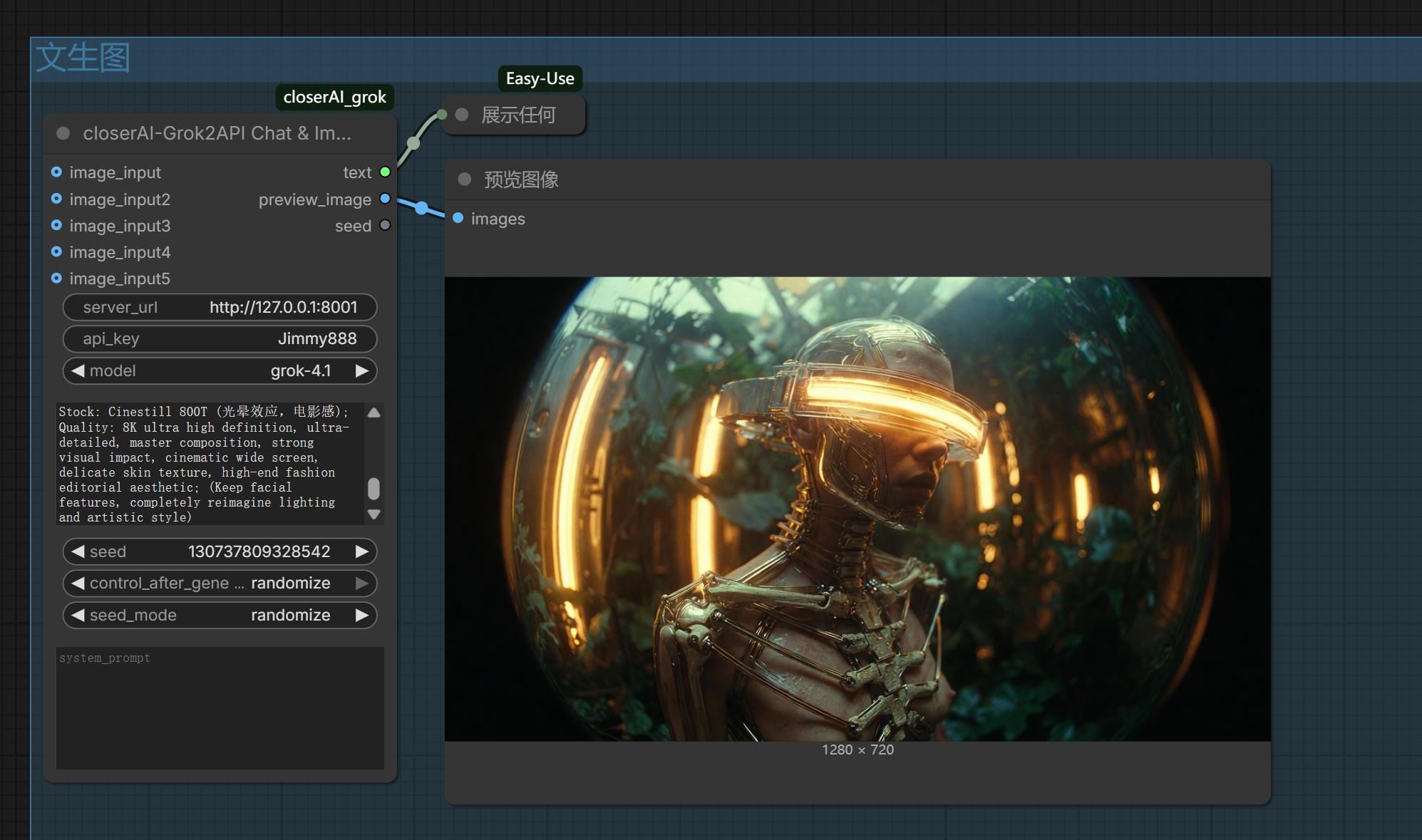Collapse the closerAI-Grok2API node via its title dot
Viewport: 1422px width, 840px height.
click(63, 133)
